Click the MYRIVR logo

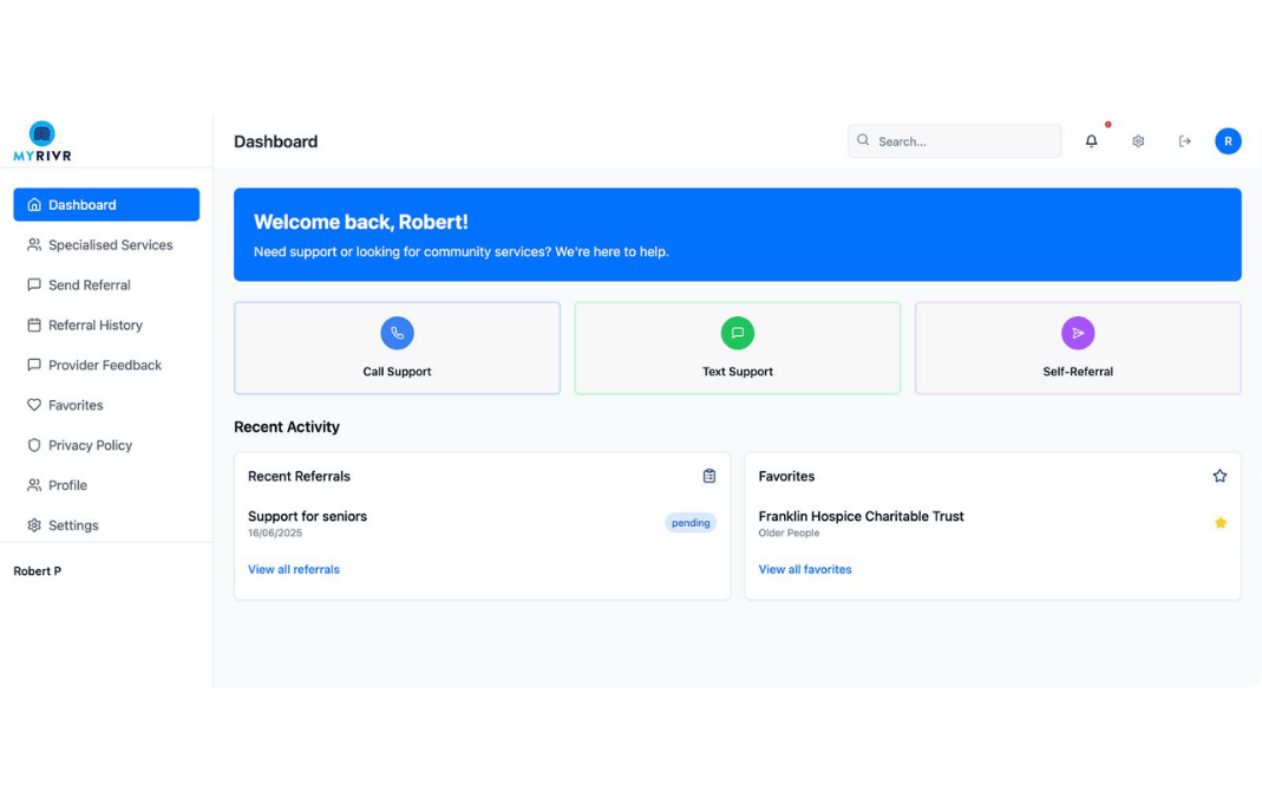pyautogui.click(x=42, y=141)
